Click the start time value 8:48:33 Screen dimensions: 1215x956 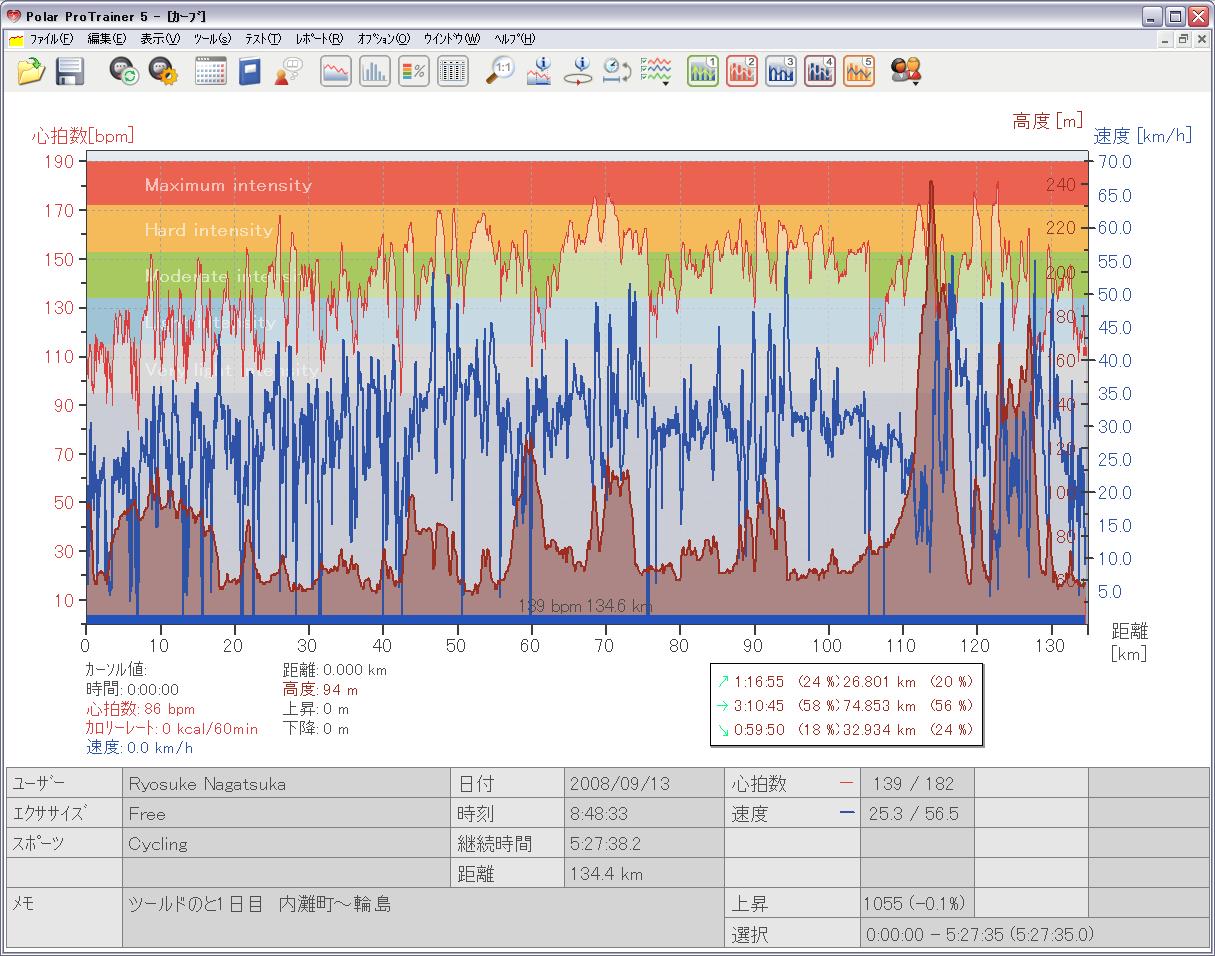click(x=645, y=813)
